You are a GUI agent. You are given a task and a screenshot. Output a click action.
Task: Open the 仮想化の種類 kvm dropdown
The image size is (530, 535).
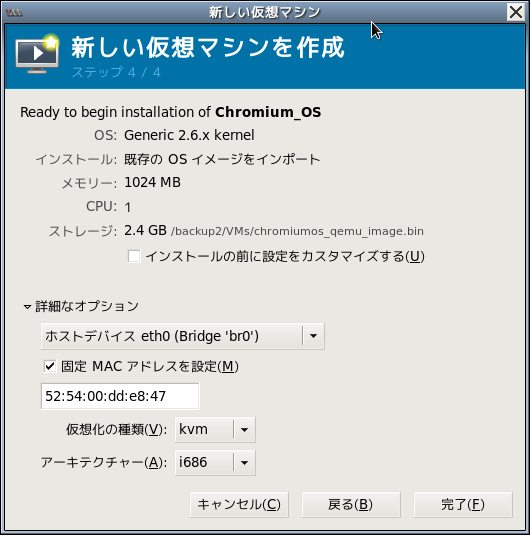(x=215, y=430)
